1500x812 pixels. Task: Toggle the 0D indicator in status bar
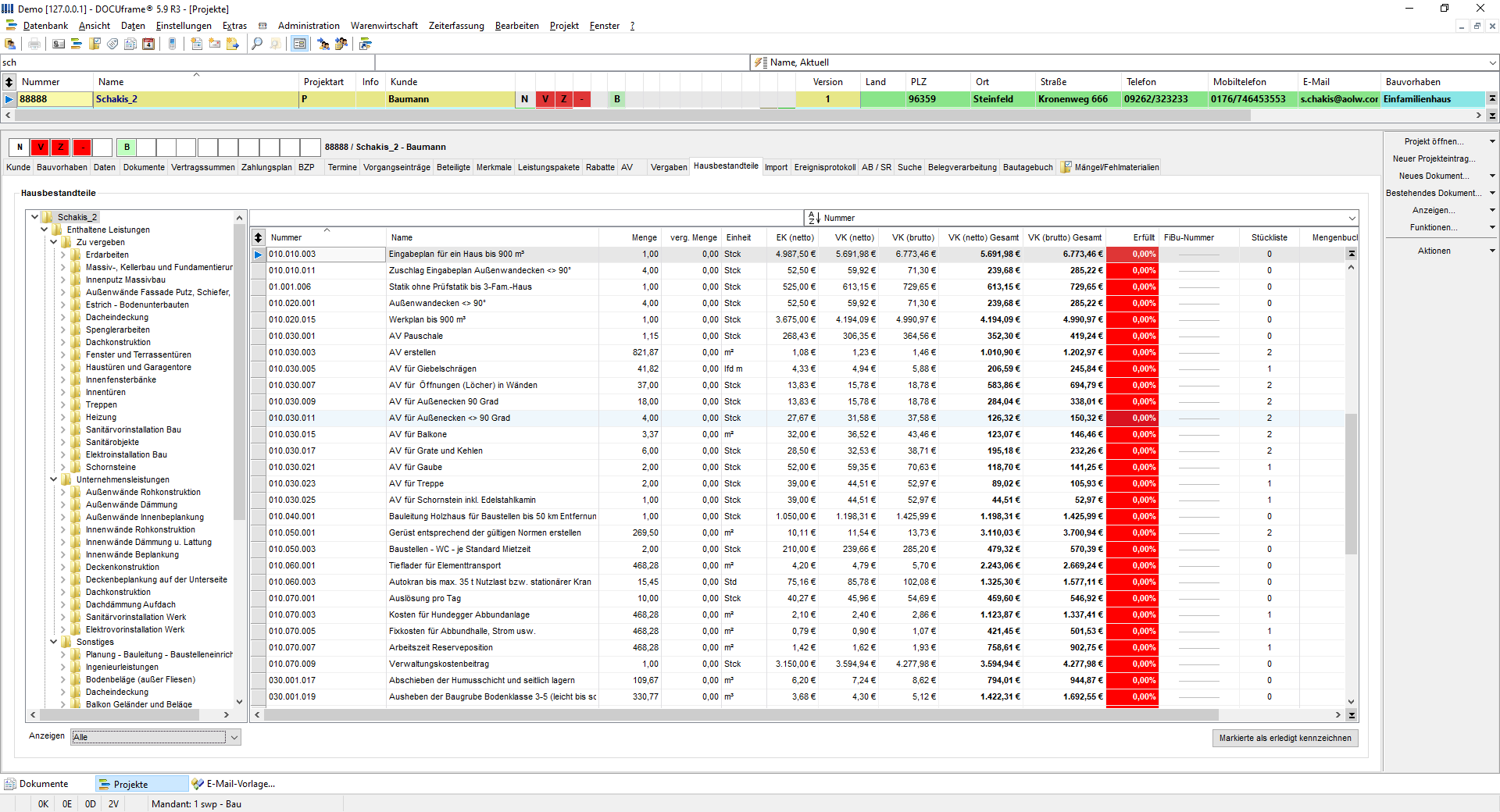(x=91, y=804)
